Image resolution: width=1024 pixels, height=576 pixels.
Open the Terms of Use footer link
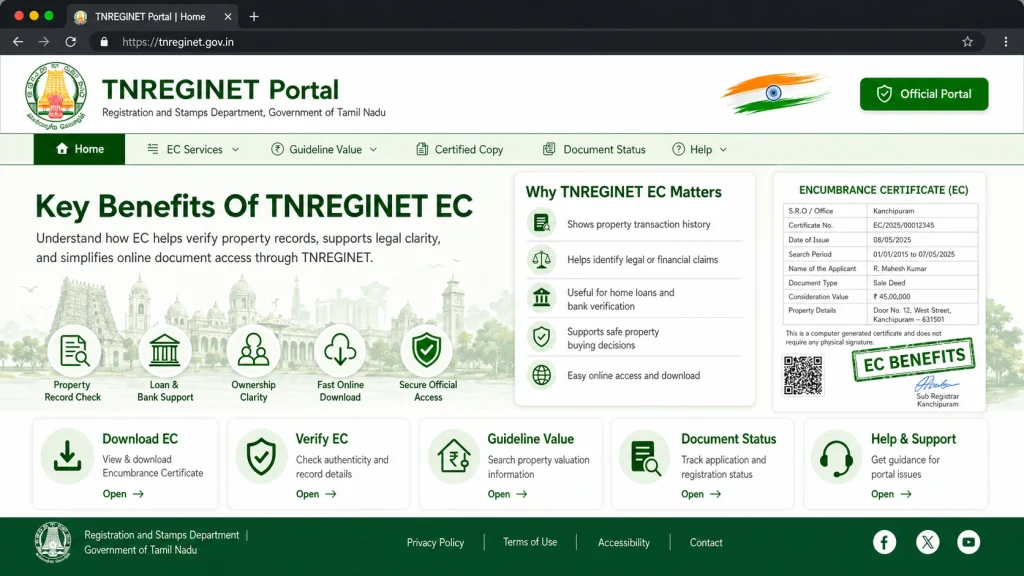[530, 542]
